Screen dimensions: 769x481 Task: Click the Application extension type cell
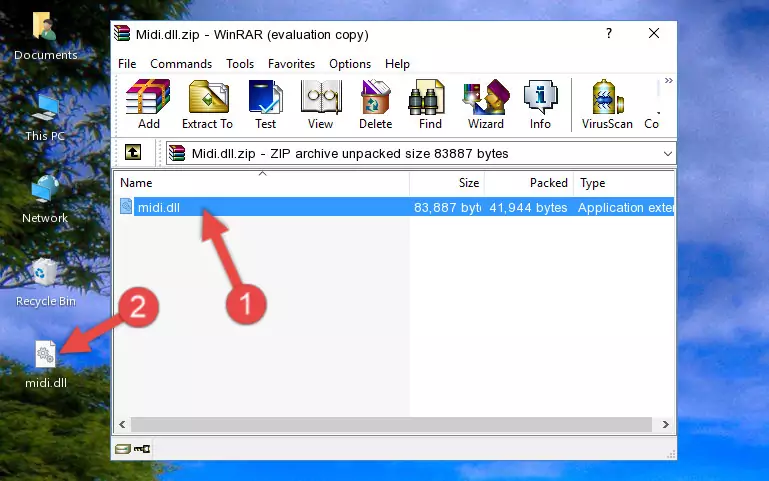click(625, 207)
